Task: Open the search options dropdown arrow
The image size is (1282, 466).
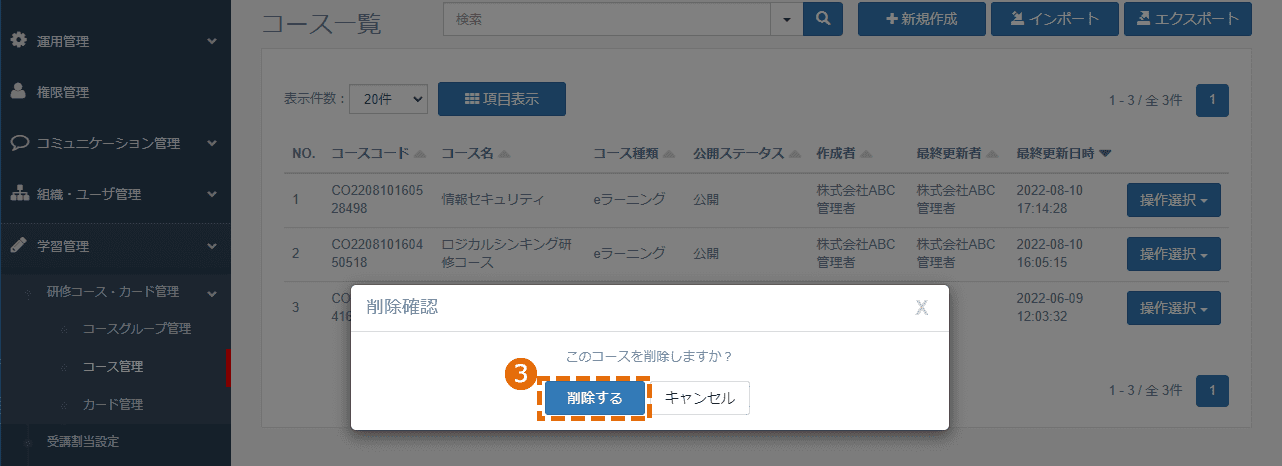Action: click(x=786, y=19)
